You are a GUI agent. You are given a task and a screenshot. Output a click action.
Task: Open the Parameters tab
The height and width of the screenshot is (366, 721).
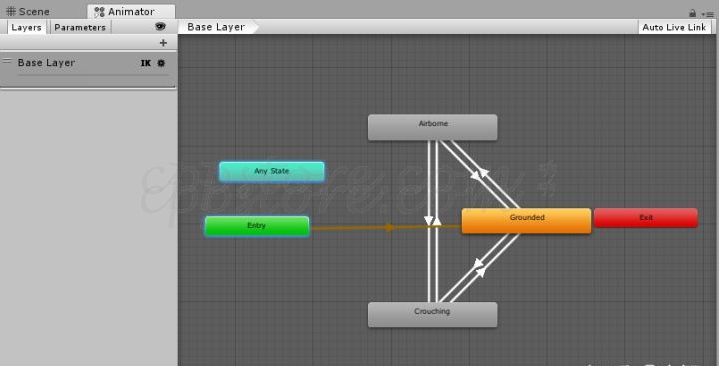pyautogui.click(x=80, y=27)
